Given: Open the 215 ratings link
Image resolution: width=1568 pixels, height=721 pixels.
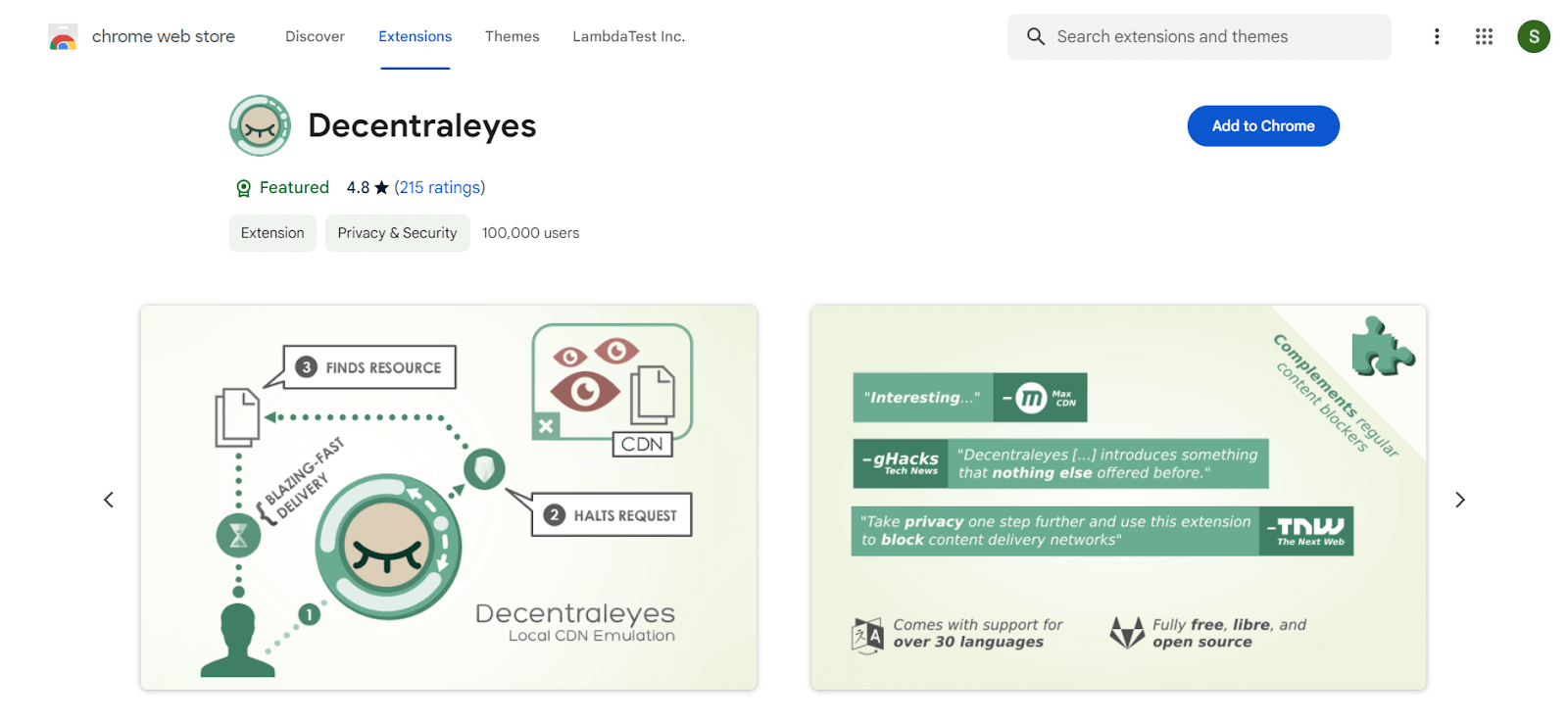Looking at the screenshot, I should click(440, 187).
